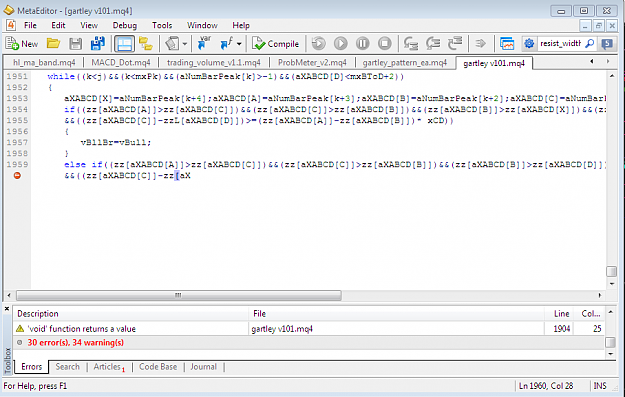Screen dimensions: 625x397
Task: Click the editor scroll left arrow
Action: [x=9, y=295]
